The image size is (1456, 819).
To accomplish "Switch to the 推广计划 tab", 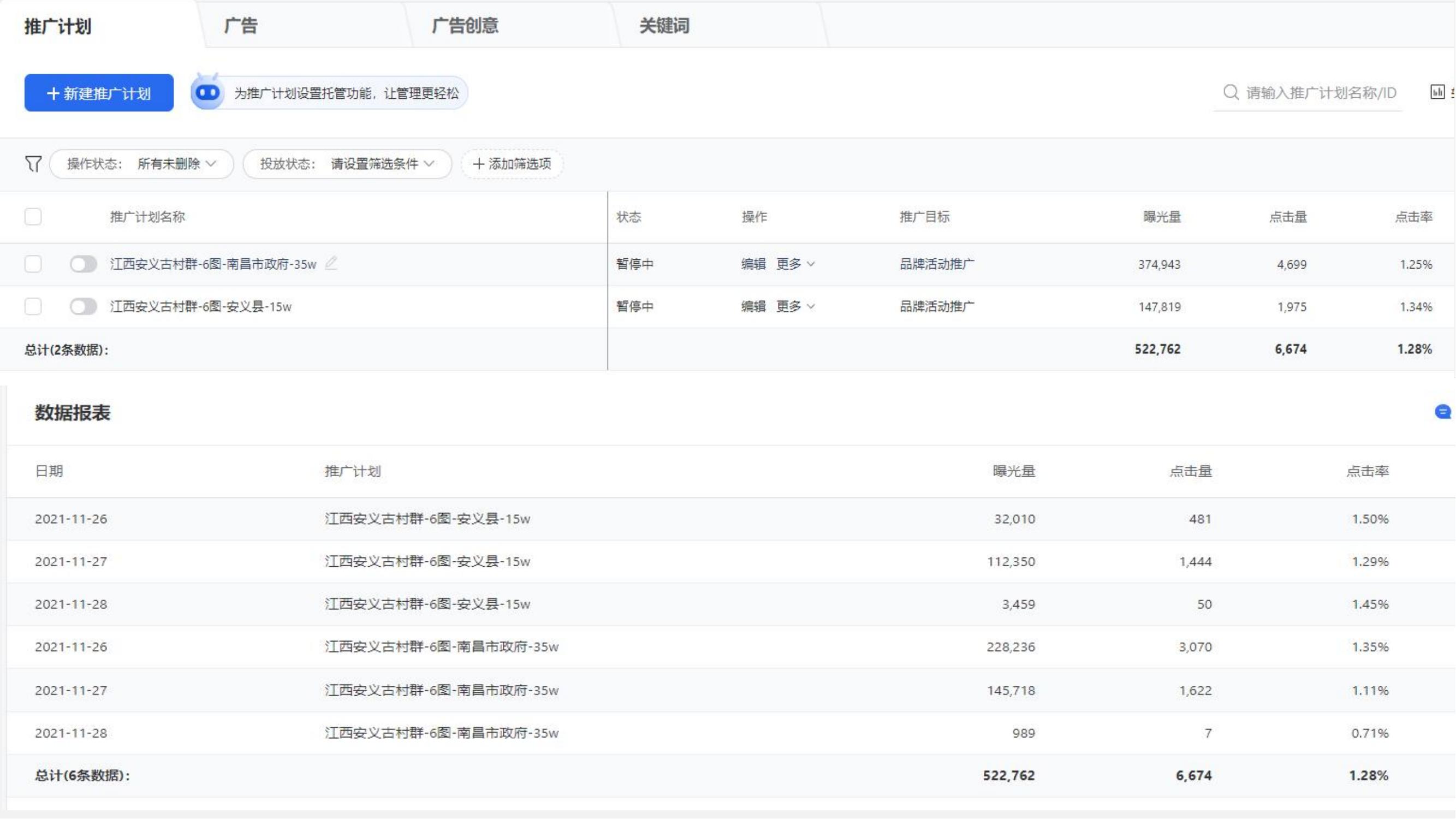I will click(58, 26).
